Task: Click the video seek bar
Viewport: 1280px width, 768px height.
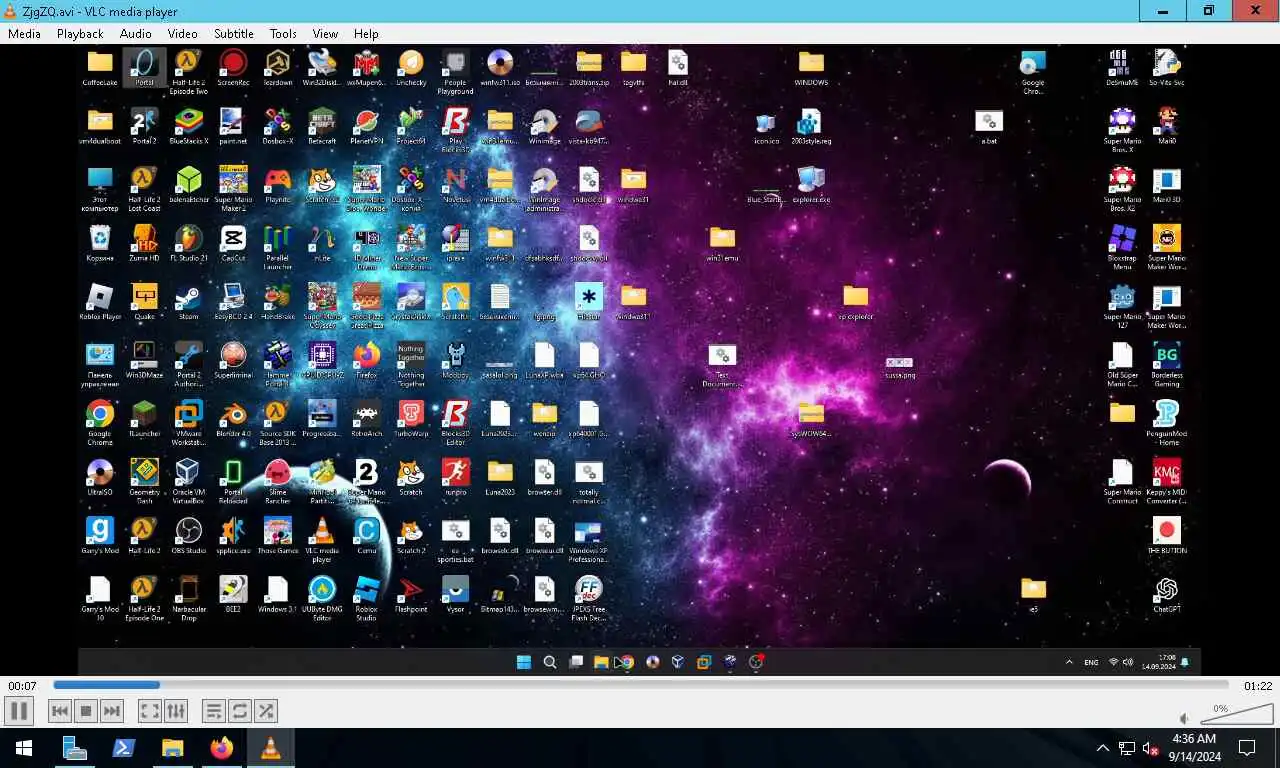Action: tap(640, 685)
